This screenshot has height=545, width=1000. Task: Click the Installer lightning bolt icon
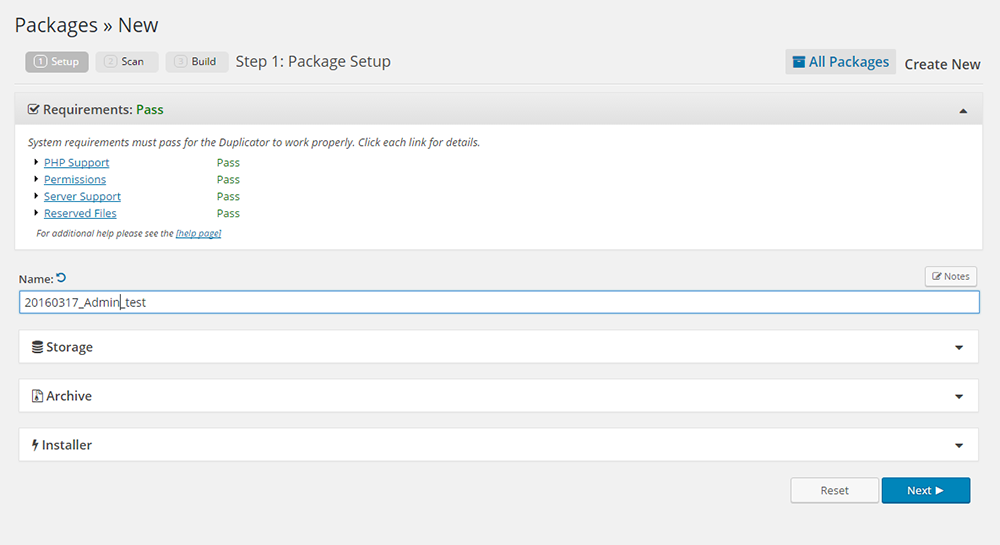[x=35, y=445]
